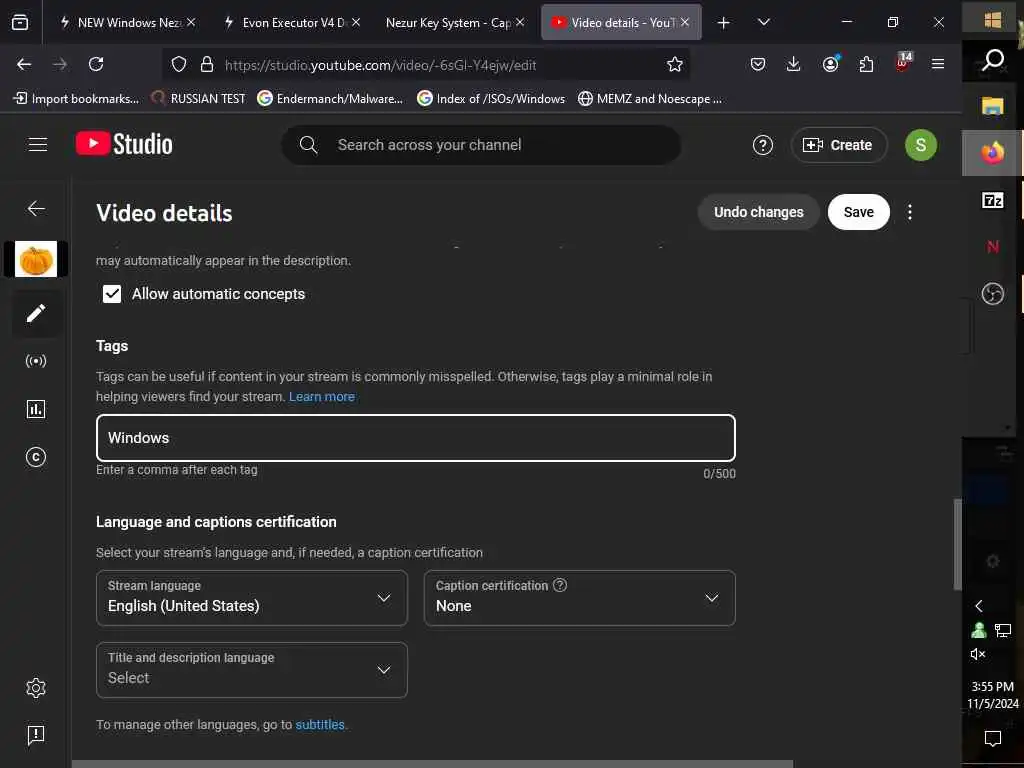Open the Live streaming sidebar icon

(36, 361)
